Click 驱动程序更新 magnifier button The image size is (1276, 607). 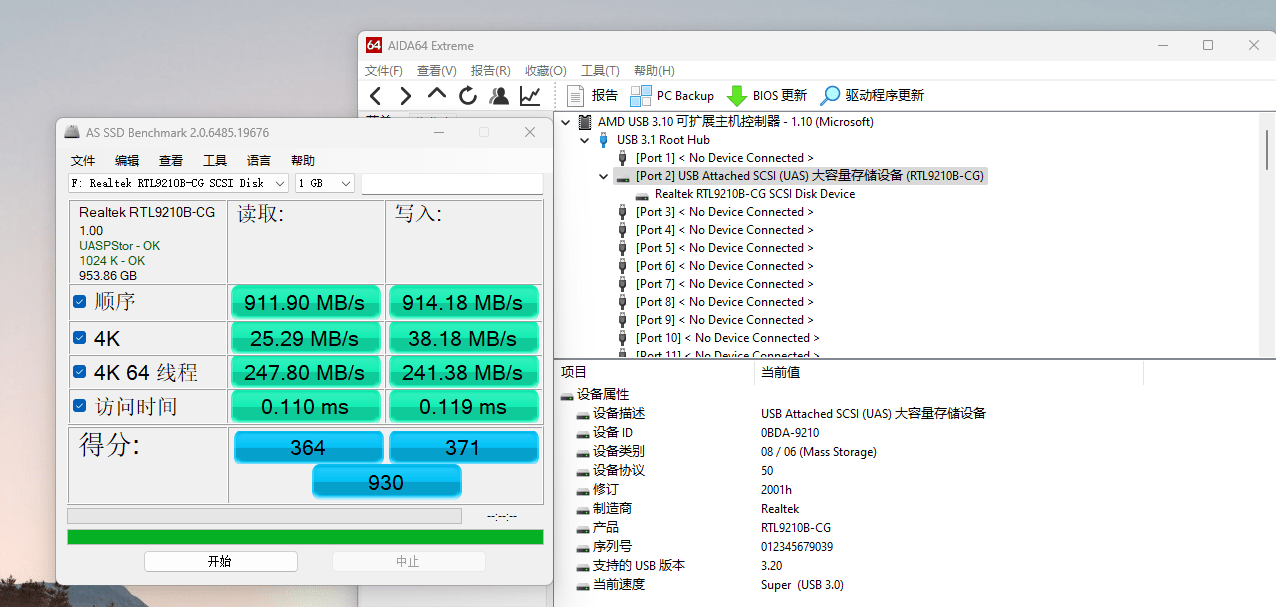[x=872, y=96]
